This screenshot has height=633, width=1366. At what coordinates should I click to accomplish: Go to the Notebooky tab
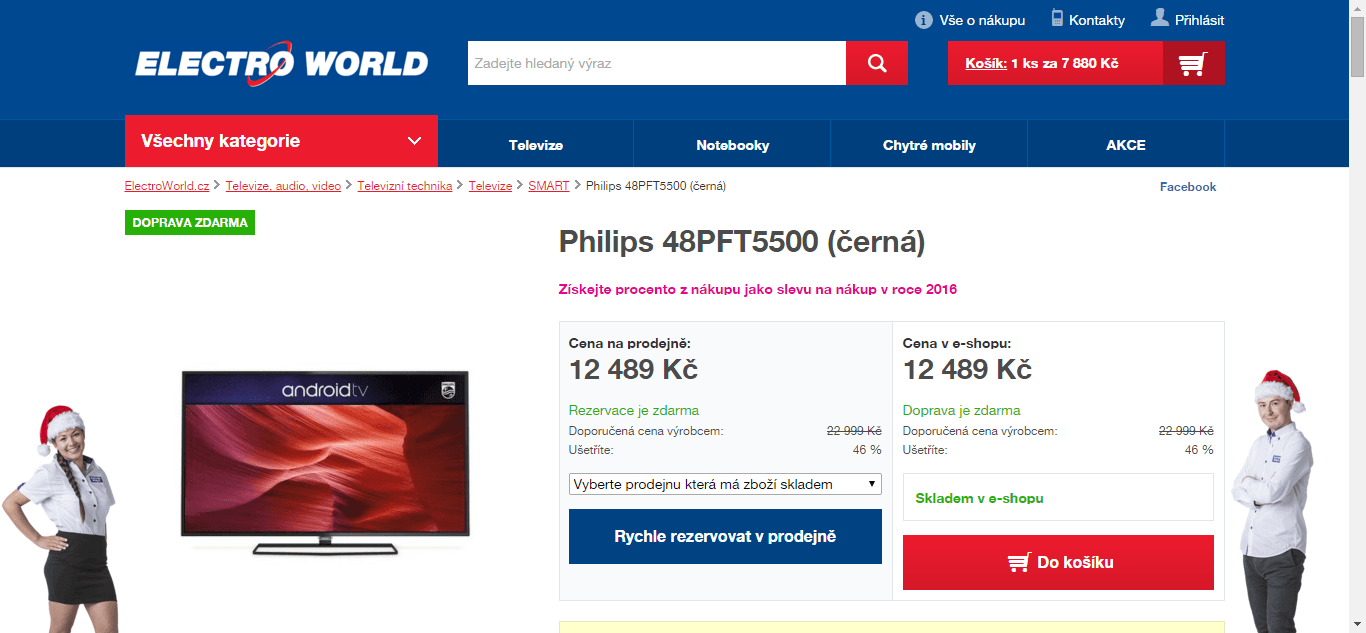pyautogui.click(x=733, y=145)
